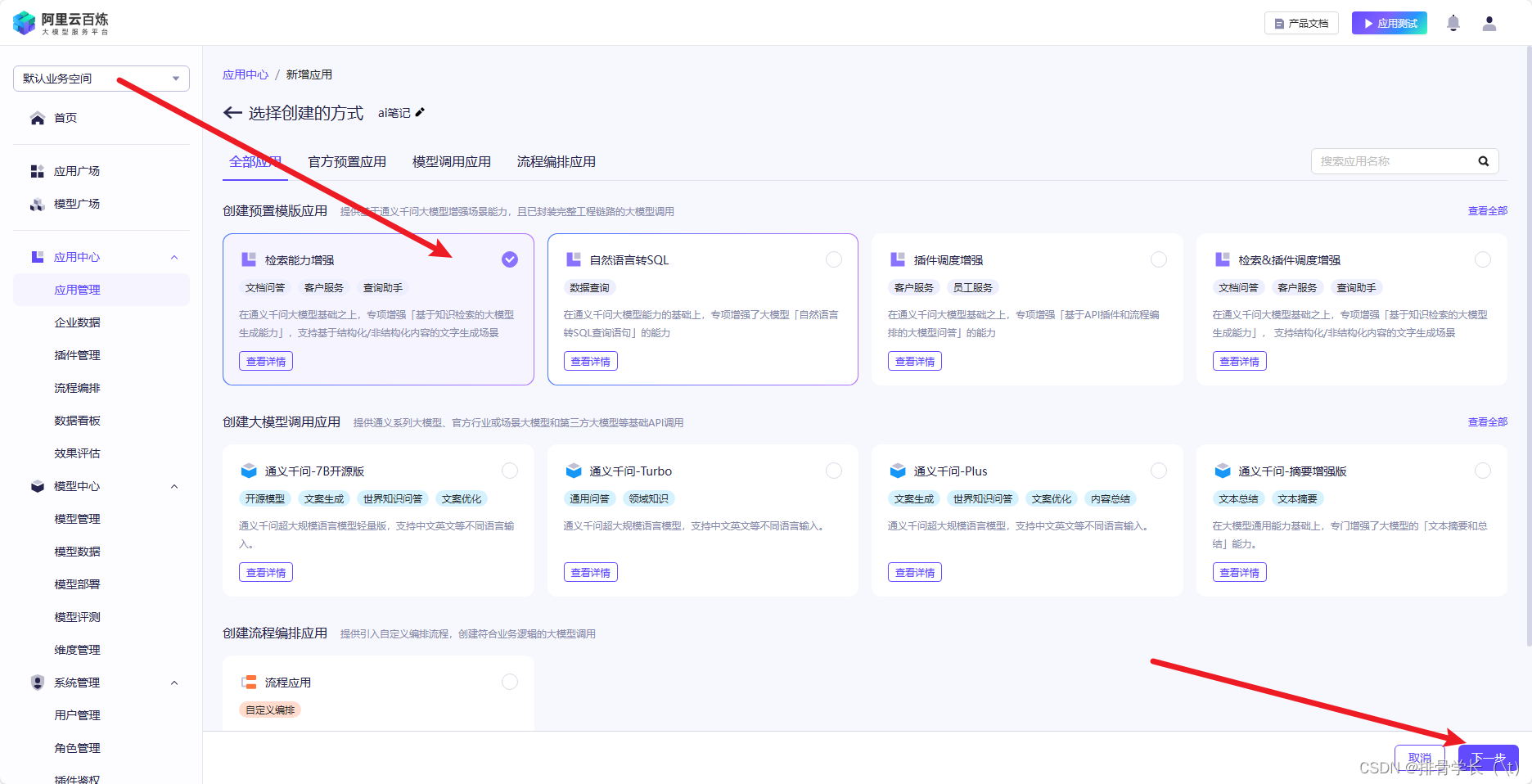The height and width of the screenshot is (784, 1532).
Task: Click the 应用广场 icon in sidebar
Action: 38,171
